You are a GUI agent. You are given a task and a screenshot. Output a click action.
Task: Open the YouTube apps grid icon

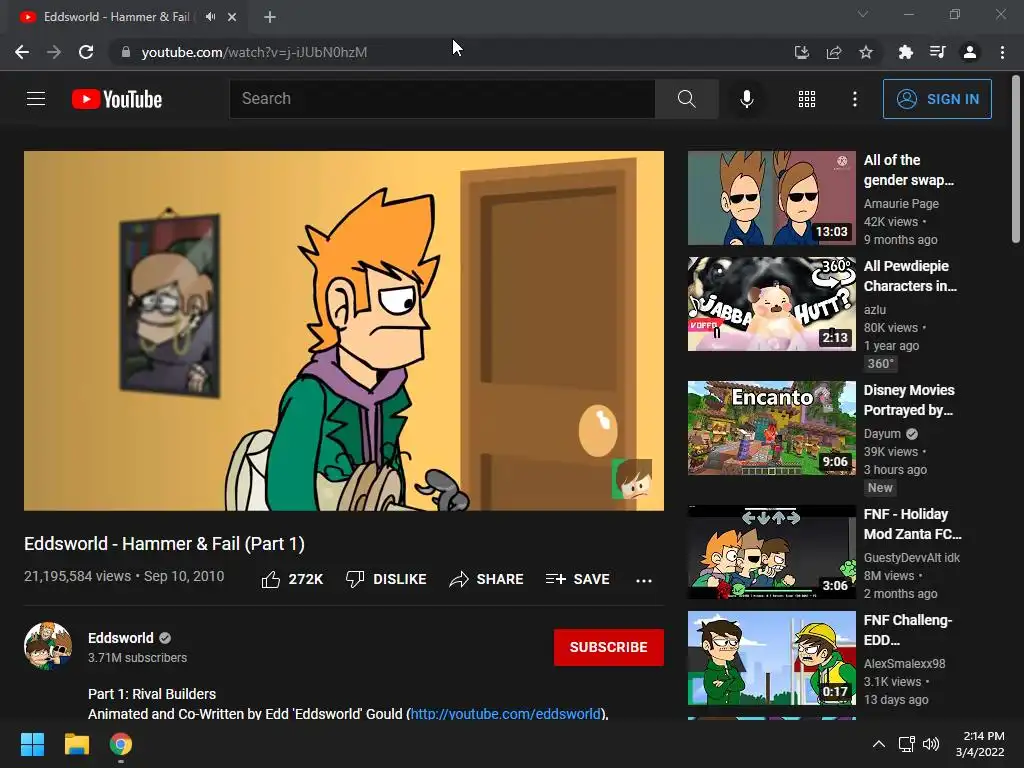(807, 99)
